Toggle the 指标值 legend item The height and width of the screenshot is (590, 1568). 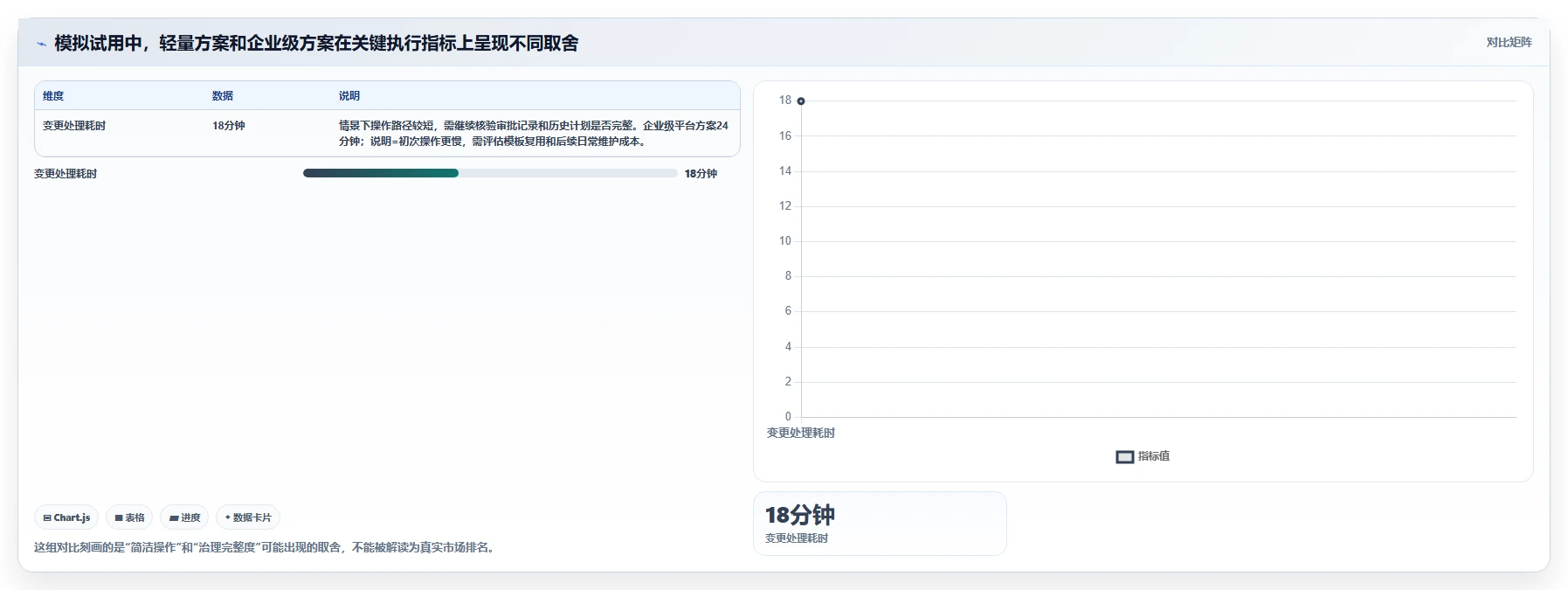click(x=1143, y=456)
